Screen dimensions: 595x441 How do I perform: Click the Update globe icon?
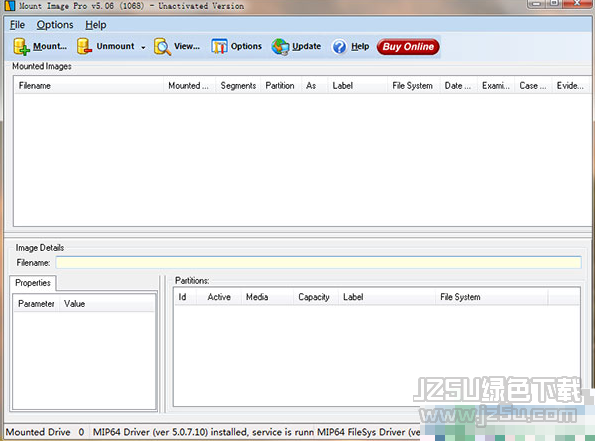[x=280, y=47]
